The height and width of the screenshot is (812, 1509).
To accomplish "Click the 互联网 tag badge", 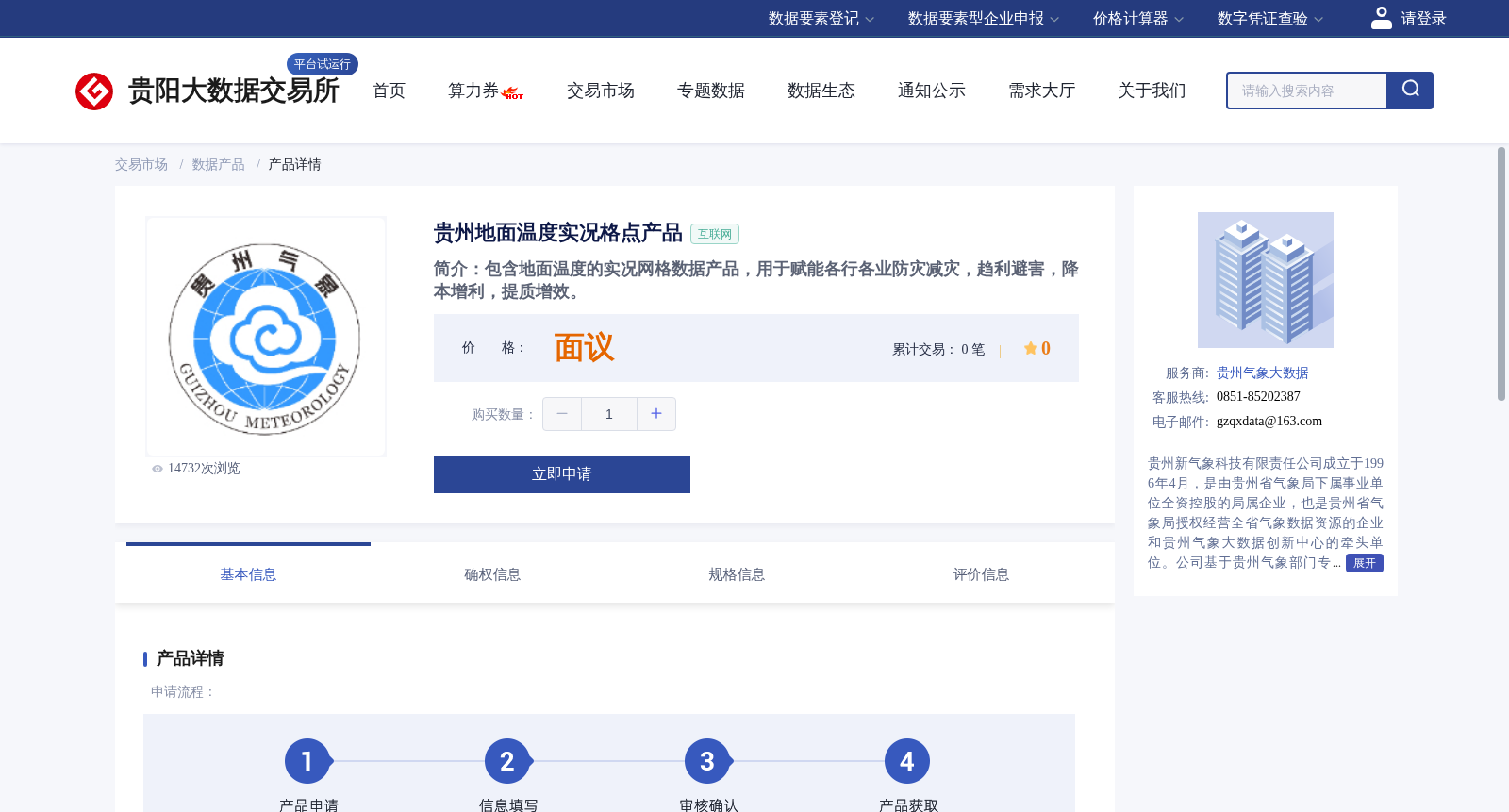I will pyautogui.click(x=715, y=234).
